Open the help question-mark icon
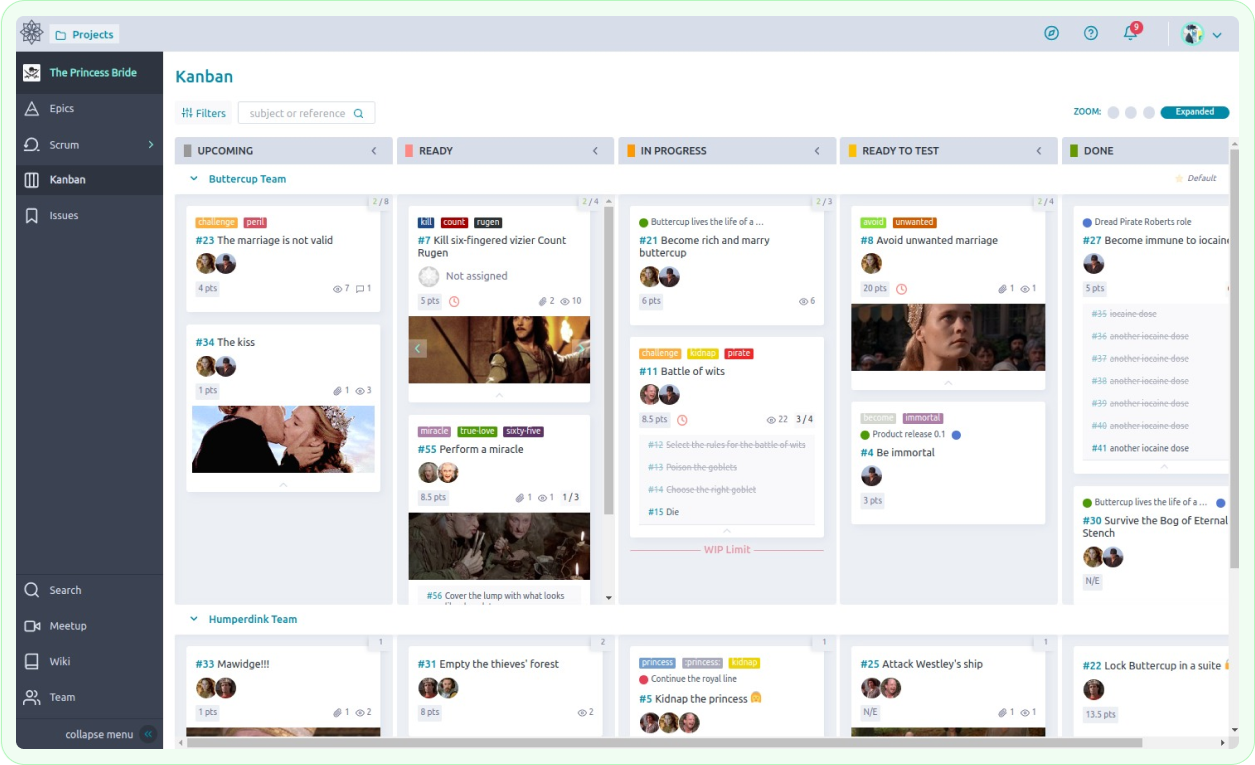Screen dimensions: 1255x765 1090,33
